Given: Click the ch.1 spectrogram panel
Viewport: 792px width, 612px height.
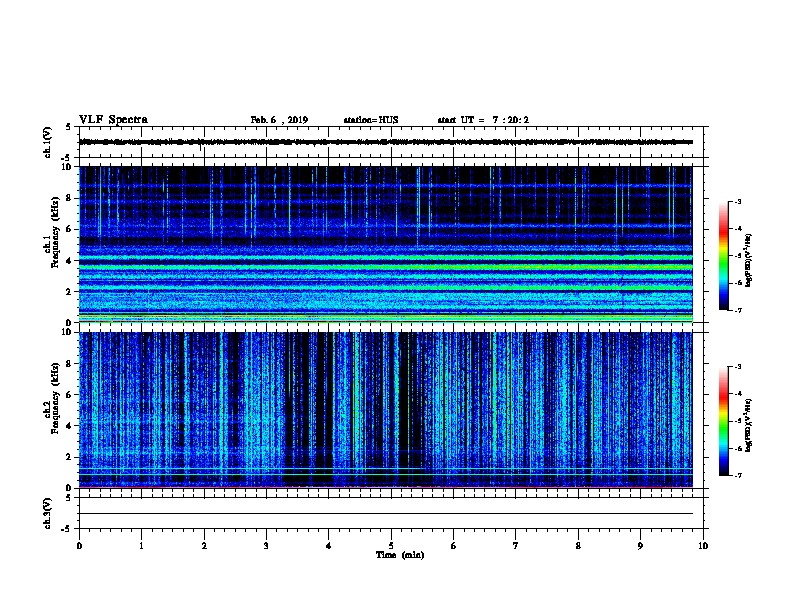Looking at the screenshot, I should 386,244.
